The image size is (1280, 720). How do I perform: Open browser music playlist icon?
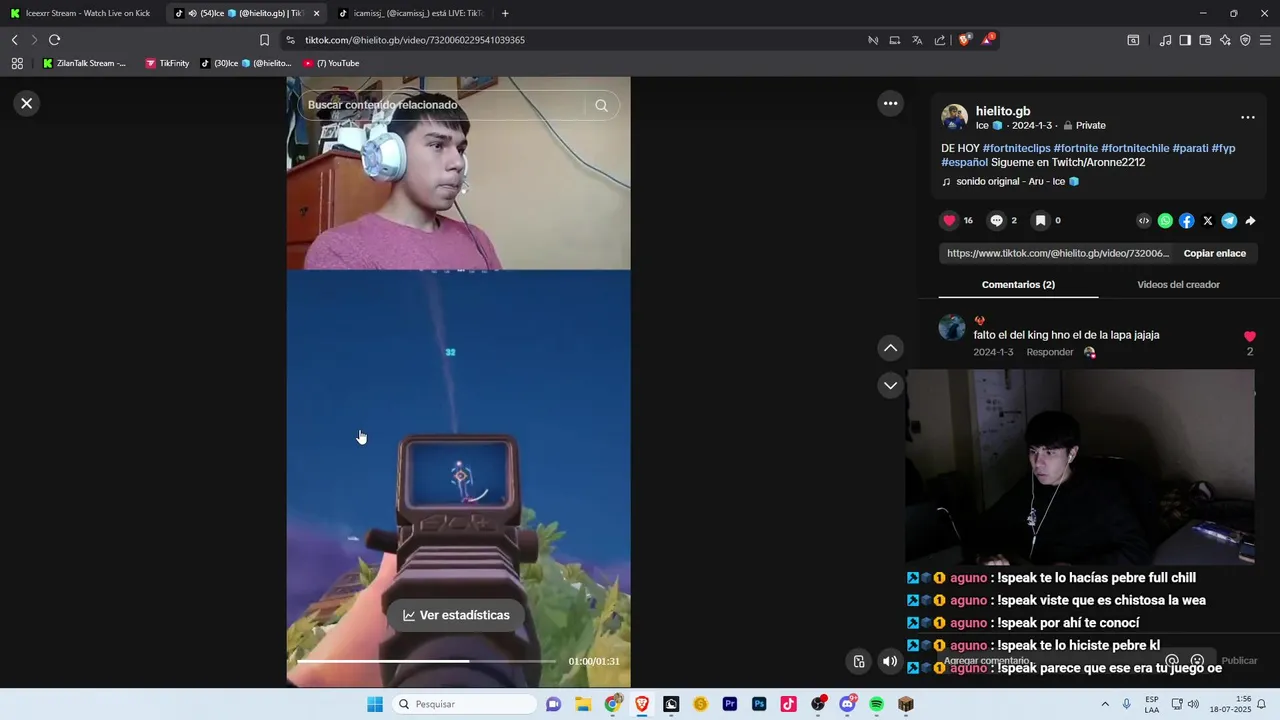coord(1165,40)
